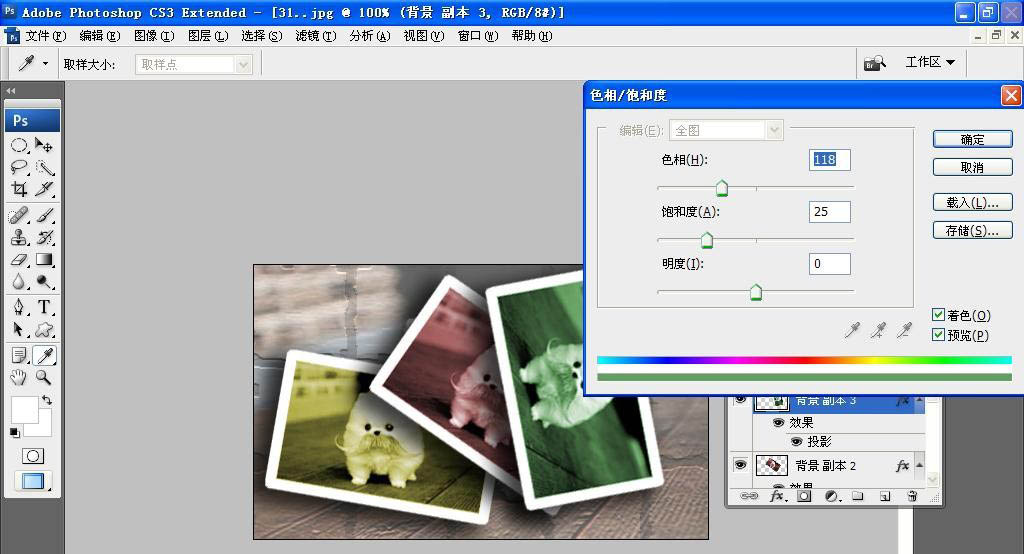Screen dimensions: 1024x554
Task: Open the 工作区 workspace dropdown
Action: 929,62
